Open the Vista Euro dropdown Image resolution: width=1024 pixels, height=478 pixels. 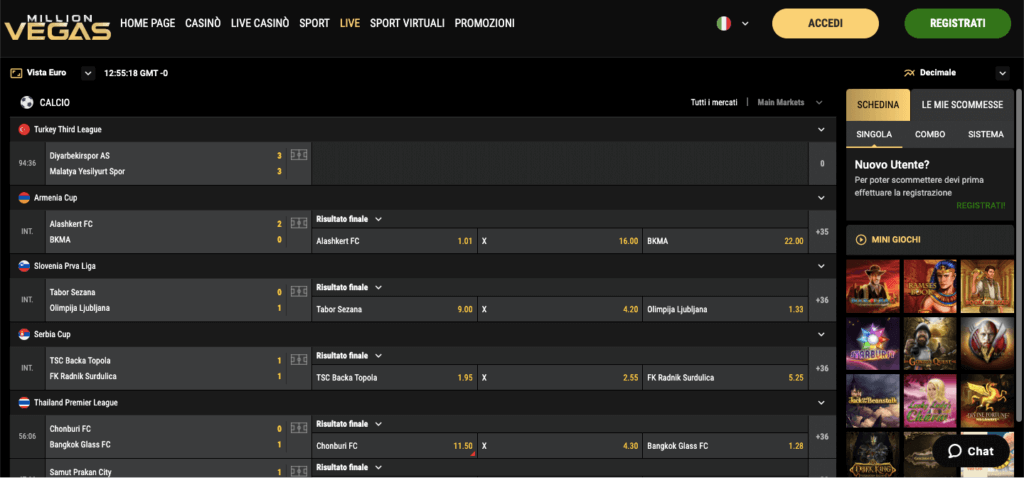tap(88, 73)
